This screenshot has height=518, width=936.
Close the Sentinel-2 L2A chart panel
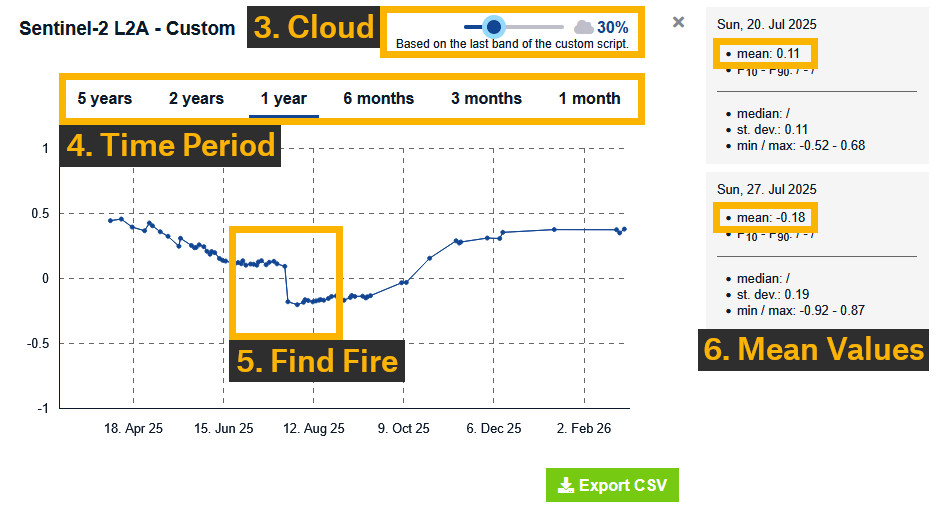(x=678, y=23)
